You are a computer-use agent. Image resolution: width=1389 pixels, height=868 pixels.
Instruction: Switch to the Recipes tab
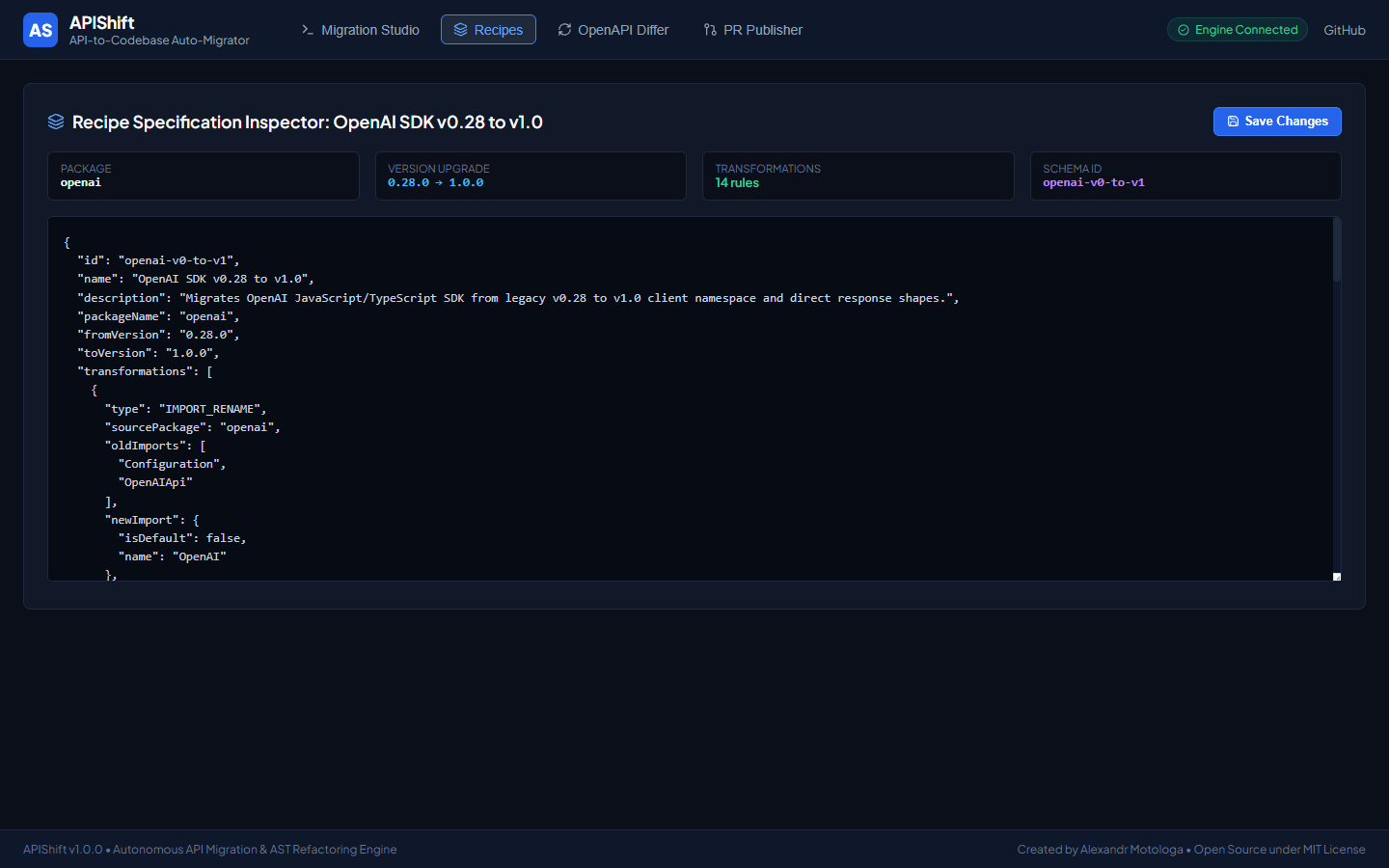point(488,30)
